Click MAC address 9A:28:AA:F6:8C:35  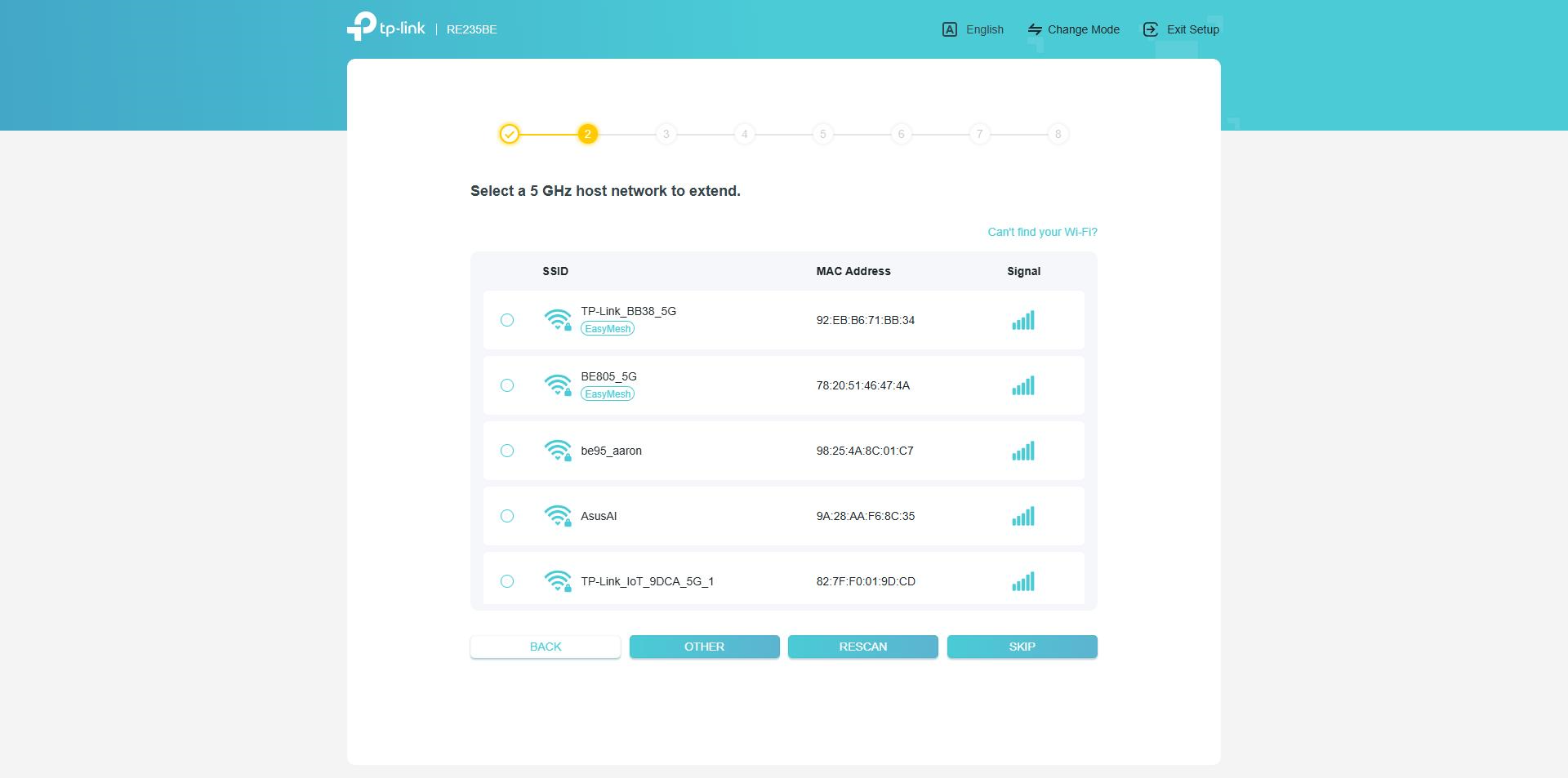(865, 516)
